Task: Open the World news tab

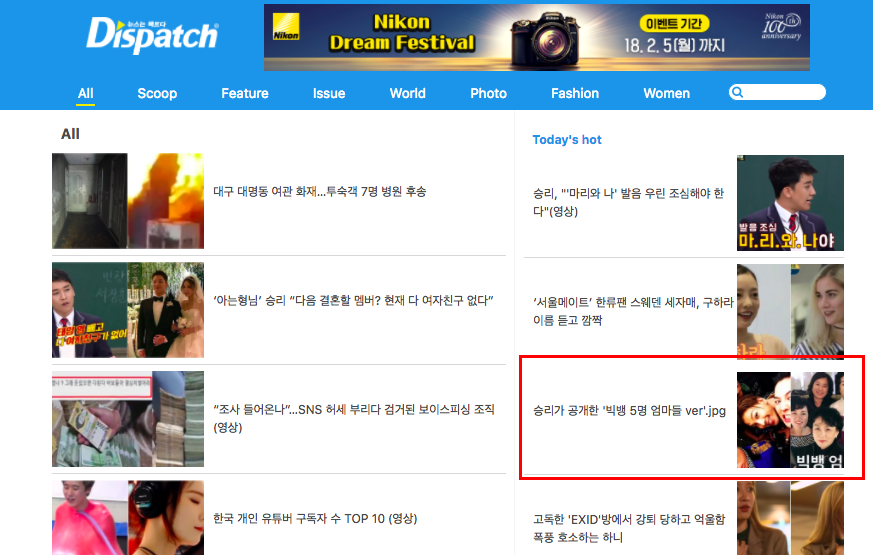Action: pos(408,94)
